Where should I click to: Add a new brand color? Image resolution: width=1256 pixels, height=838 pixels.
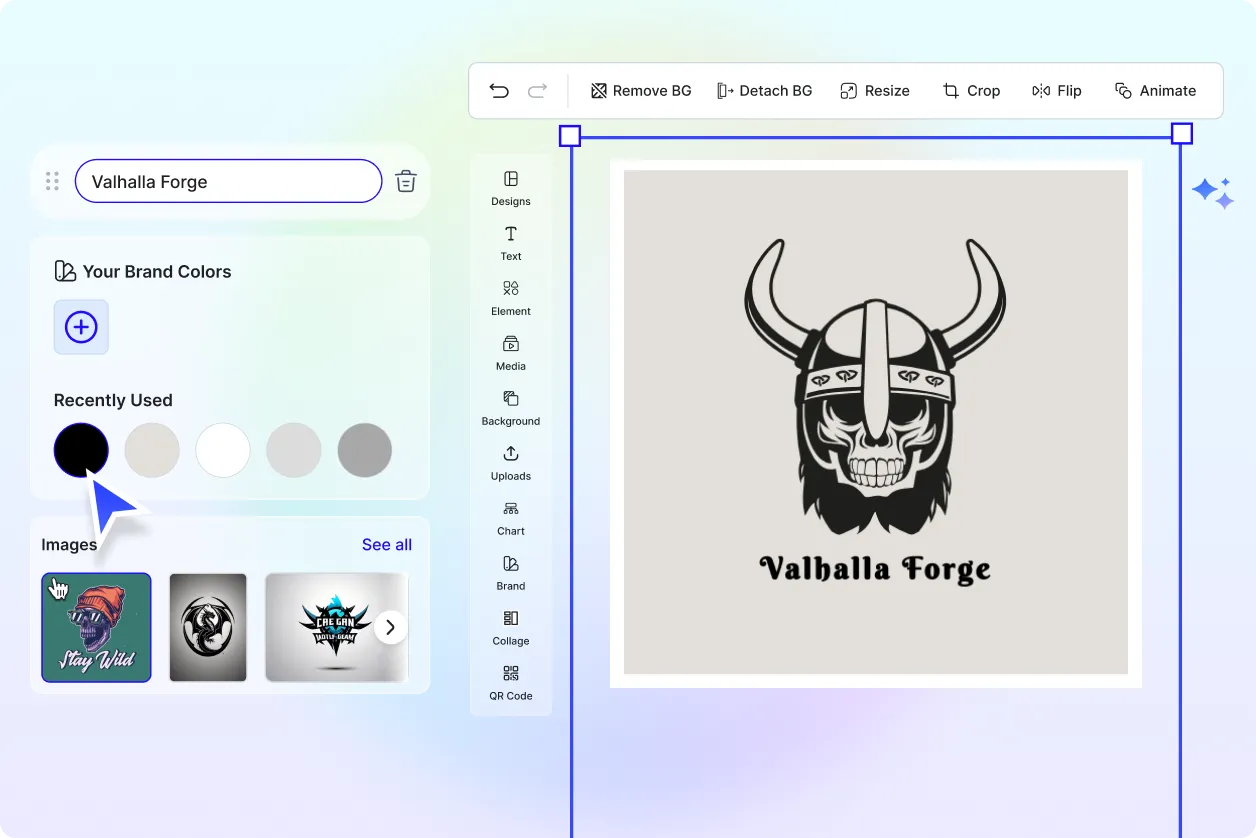[81, 327]
